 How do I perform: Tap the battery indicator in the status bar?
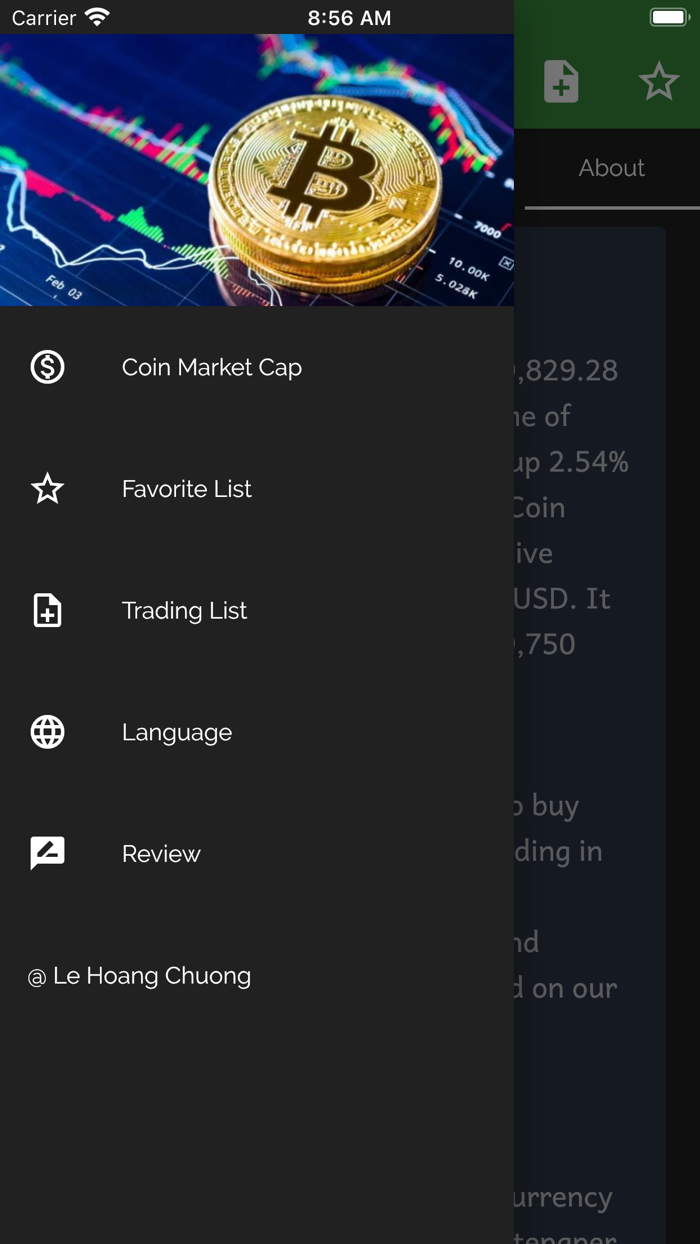click(668, 16)
